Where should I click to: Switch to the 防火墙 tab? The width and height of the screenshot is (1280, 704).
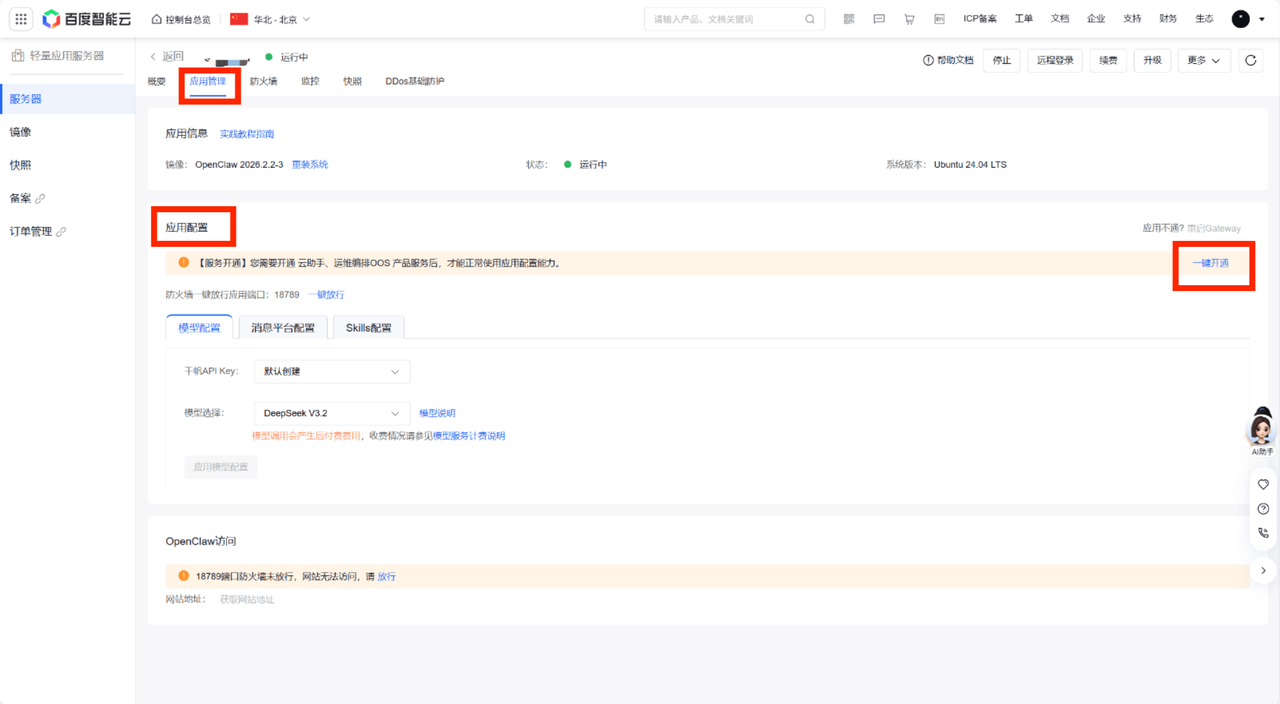pos(263,81)
